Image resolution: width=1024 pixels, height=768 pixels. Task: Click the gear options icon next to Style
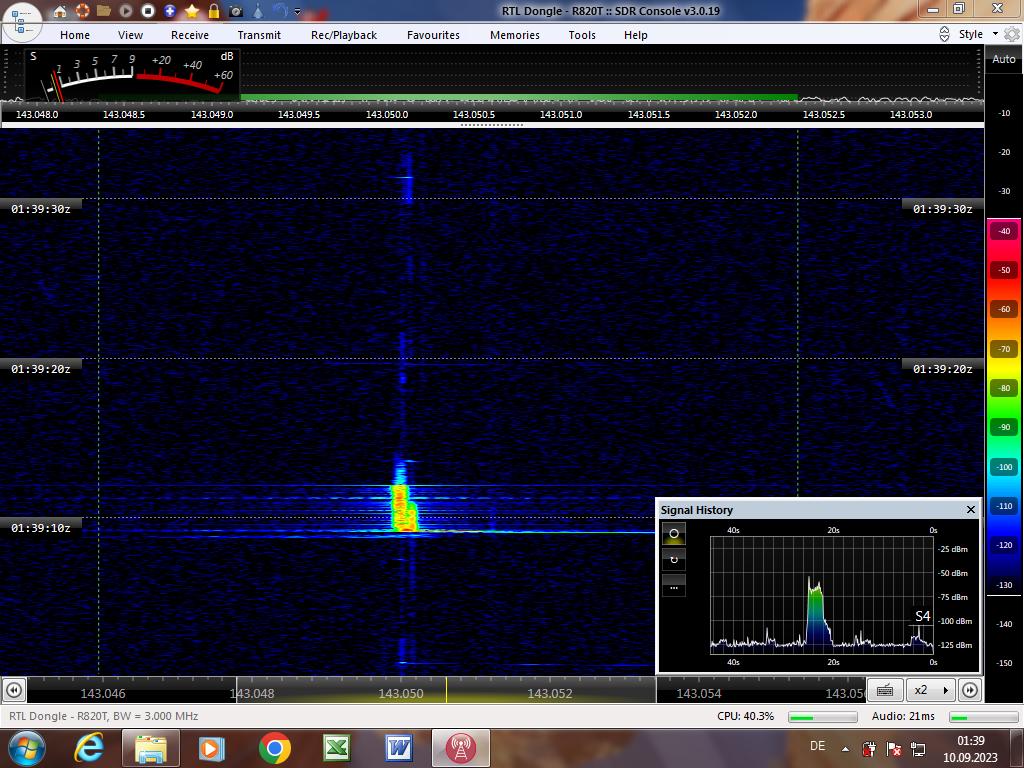click(1012, 35)
